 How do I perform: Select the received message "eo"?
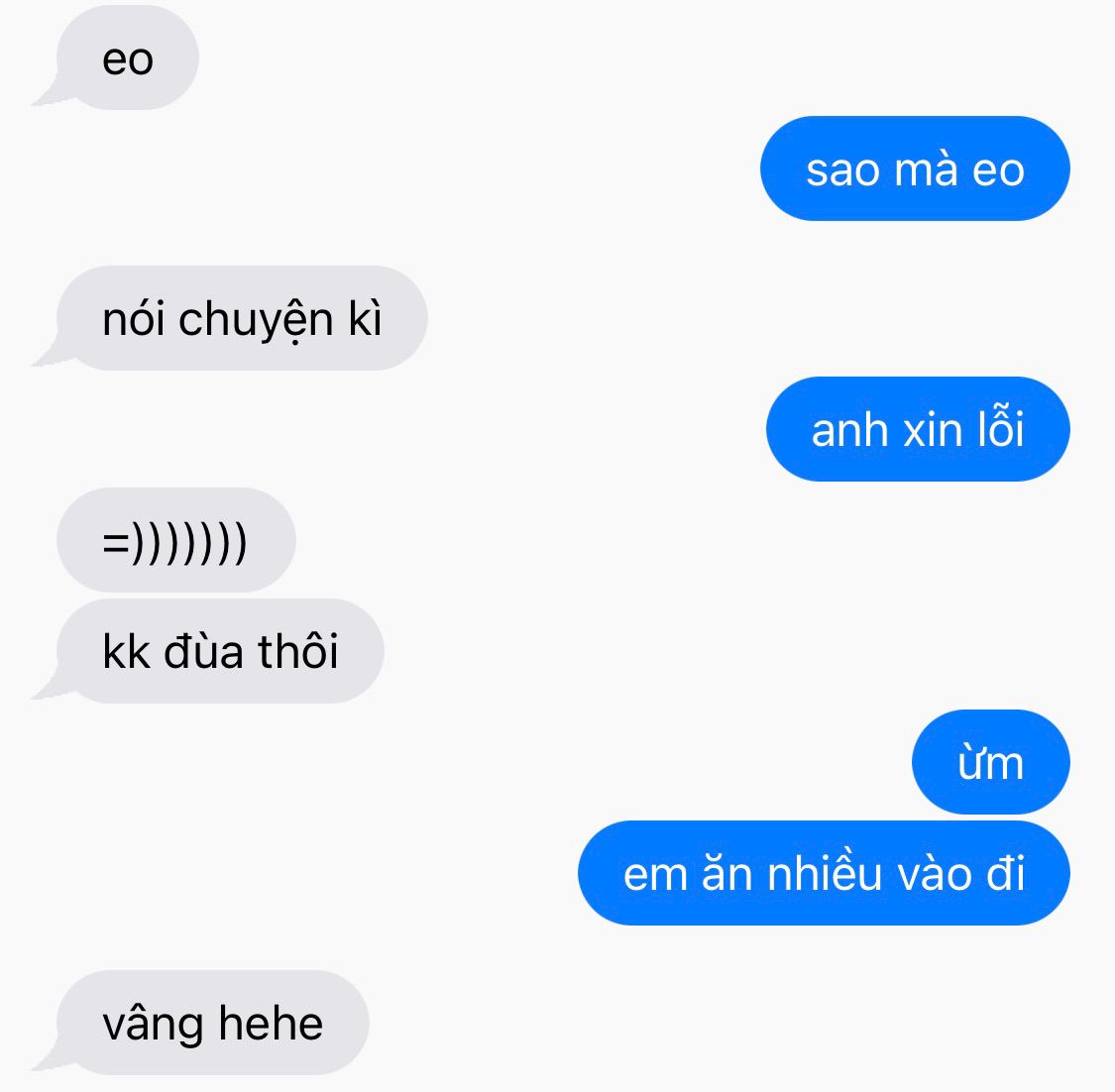(127, 57)
